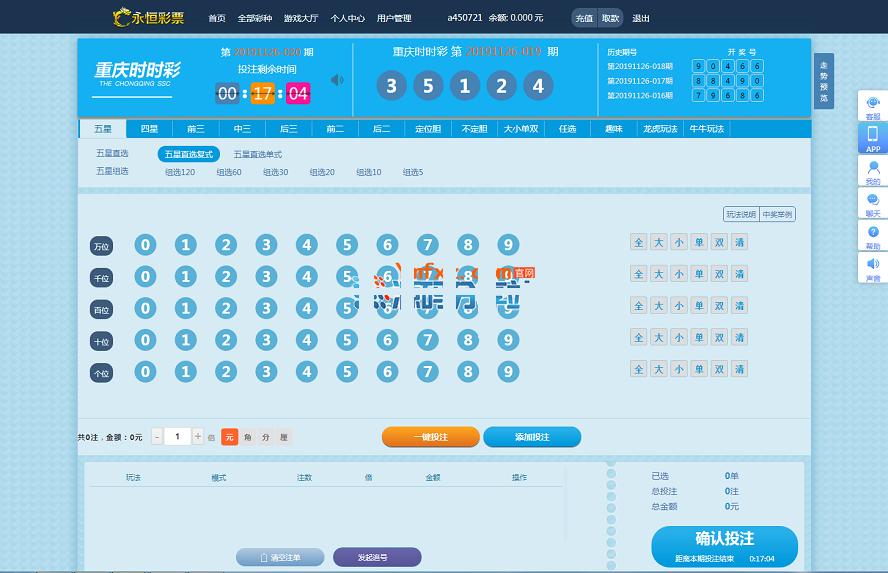Increase bet multiplier with plus stepper
Viewport: 888px width, 573px height.
197,437
